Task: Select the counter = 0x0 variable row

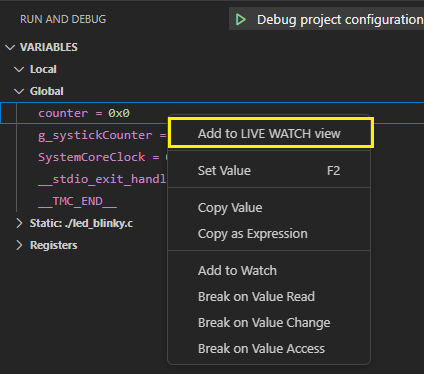Action: point(212,113)
